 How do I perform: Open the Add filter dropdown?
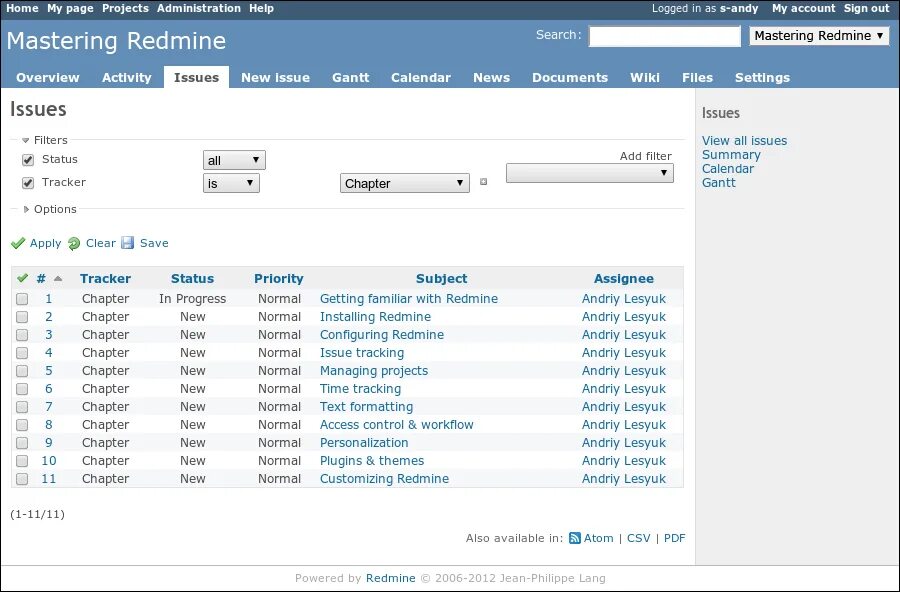point(589,173)
